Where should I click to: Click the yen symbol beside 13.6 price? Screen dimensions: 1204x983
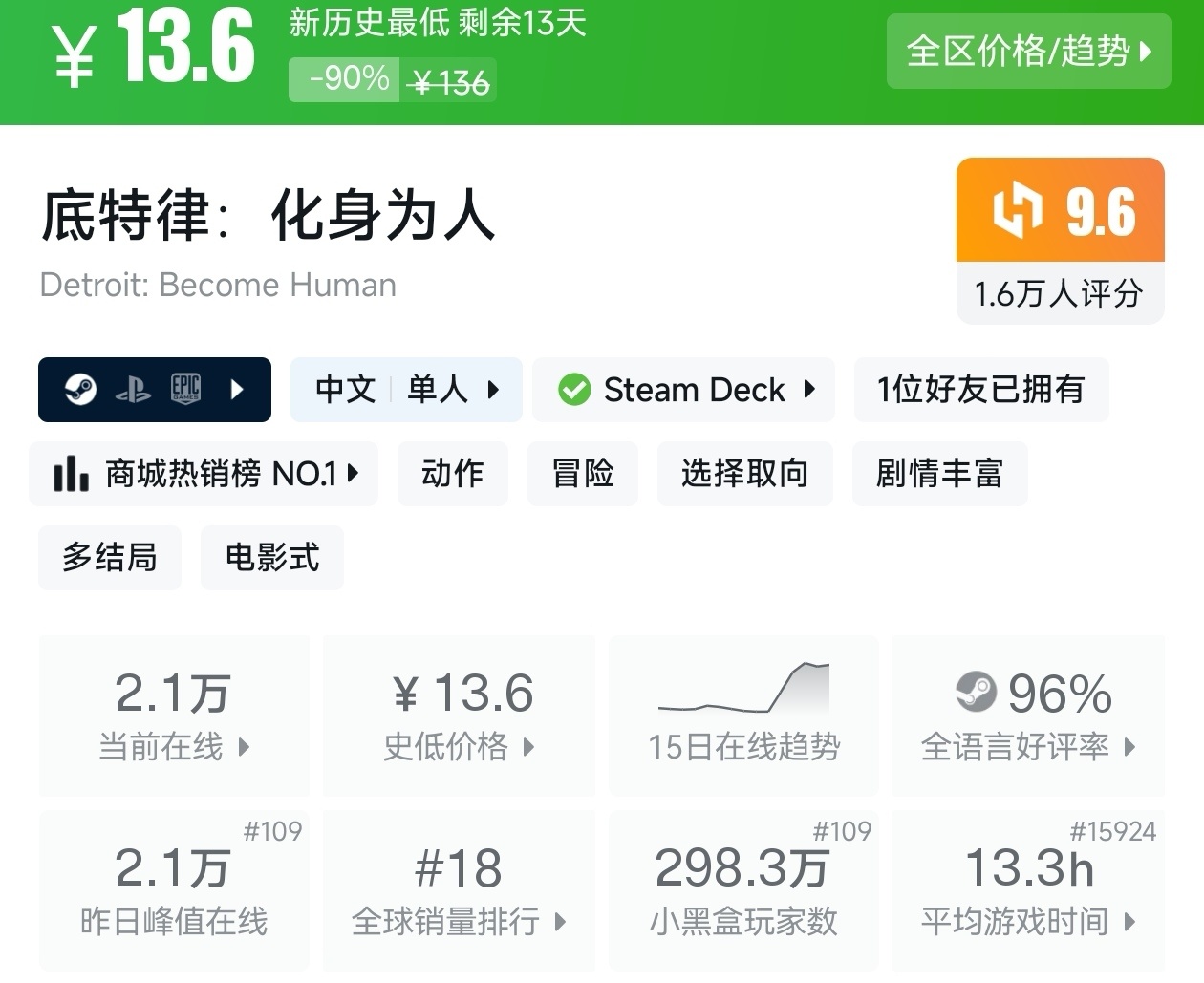(x=75, y=55)
